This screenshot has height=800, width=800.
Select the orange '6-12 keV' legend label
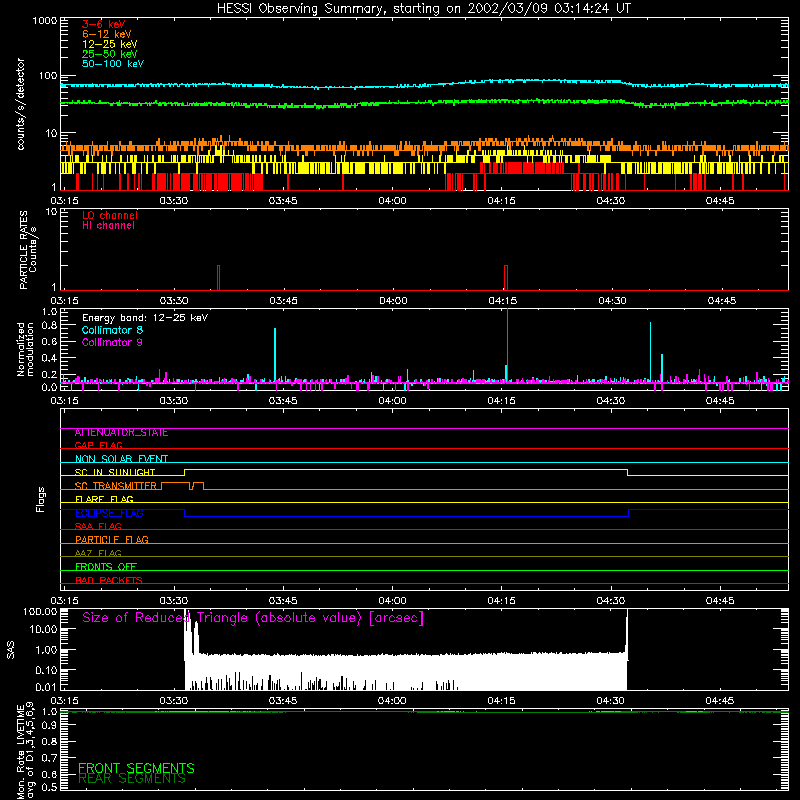[107, 34]
